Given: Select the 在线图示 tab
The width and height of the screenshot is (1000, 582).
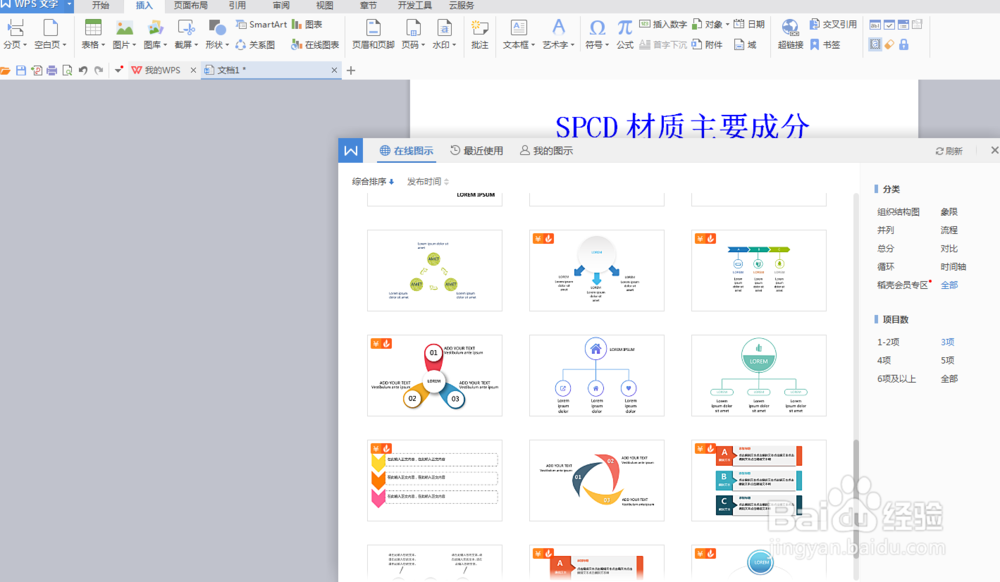Looking at the screenshot, I should tap(406, 150).
